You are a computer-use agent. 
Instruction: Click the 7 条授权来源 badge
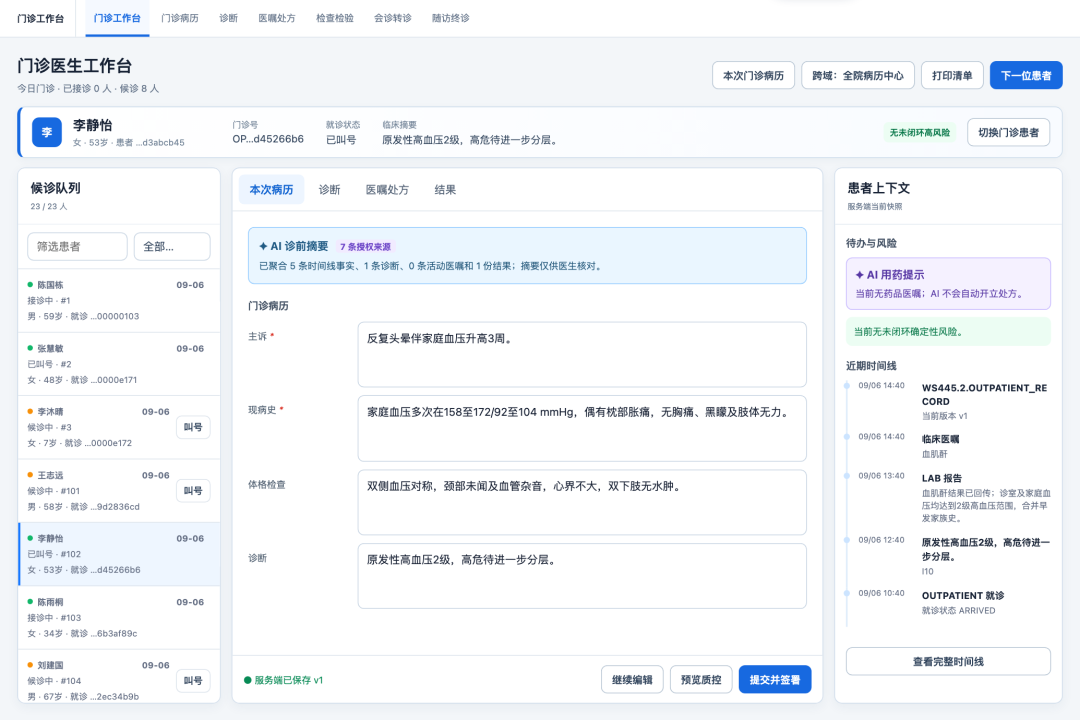pyautogui.click(x=365, y=247)
